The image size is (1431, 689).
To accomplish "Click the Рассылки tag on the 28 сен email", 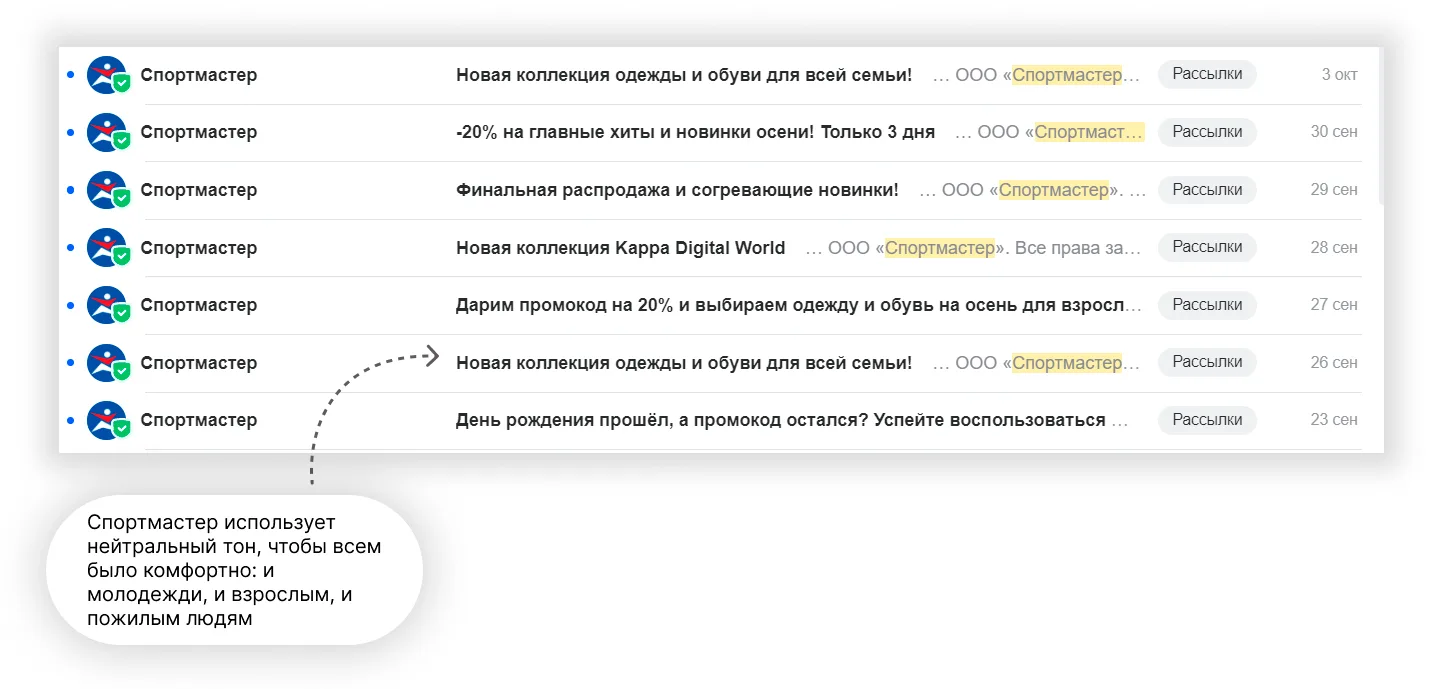I will pos(1207,247).
